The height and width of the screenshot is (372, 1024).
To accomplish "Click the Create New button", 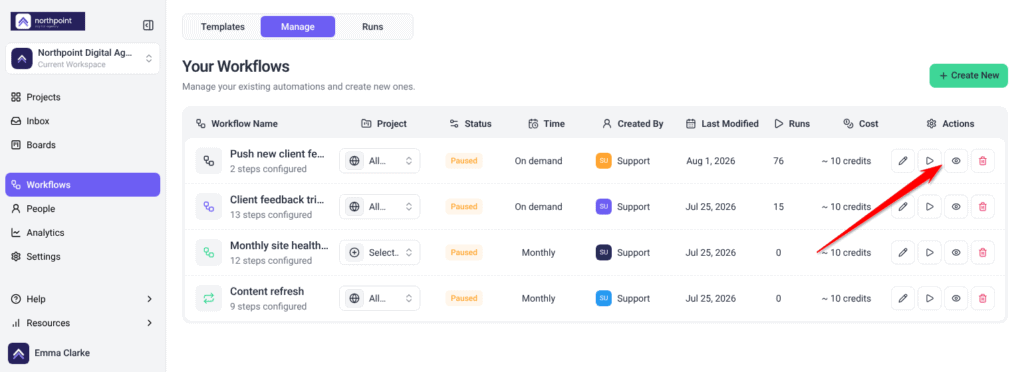I will 968,75.
